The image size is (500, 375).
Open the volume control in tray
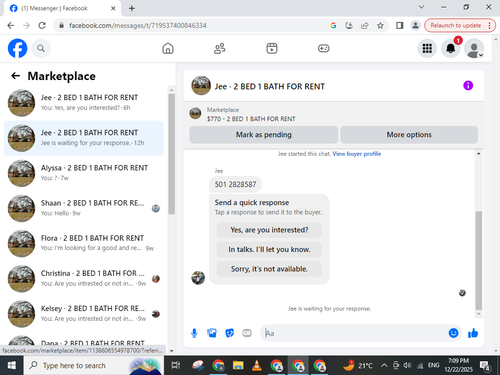[x=407, y=366]
